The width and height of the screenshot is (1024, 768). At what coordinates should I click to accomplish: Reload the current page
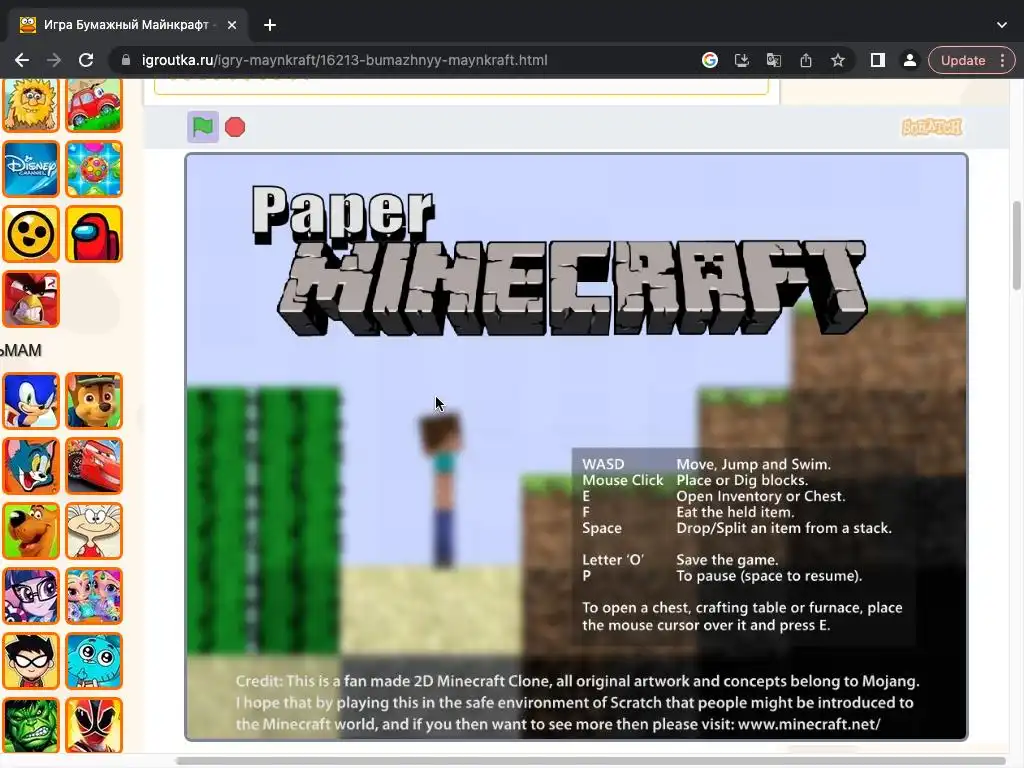(x=86, y=60)
